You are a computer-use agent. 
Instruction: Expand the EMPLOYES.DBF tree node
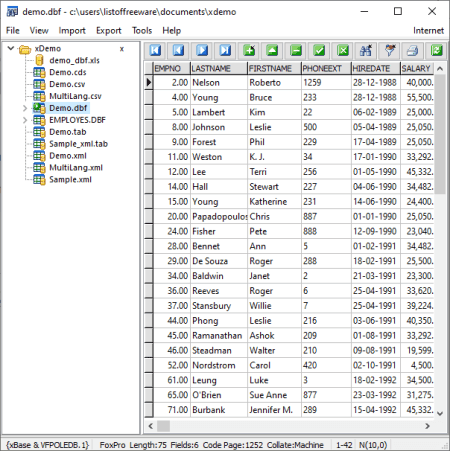(x=25, y=120)
